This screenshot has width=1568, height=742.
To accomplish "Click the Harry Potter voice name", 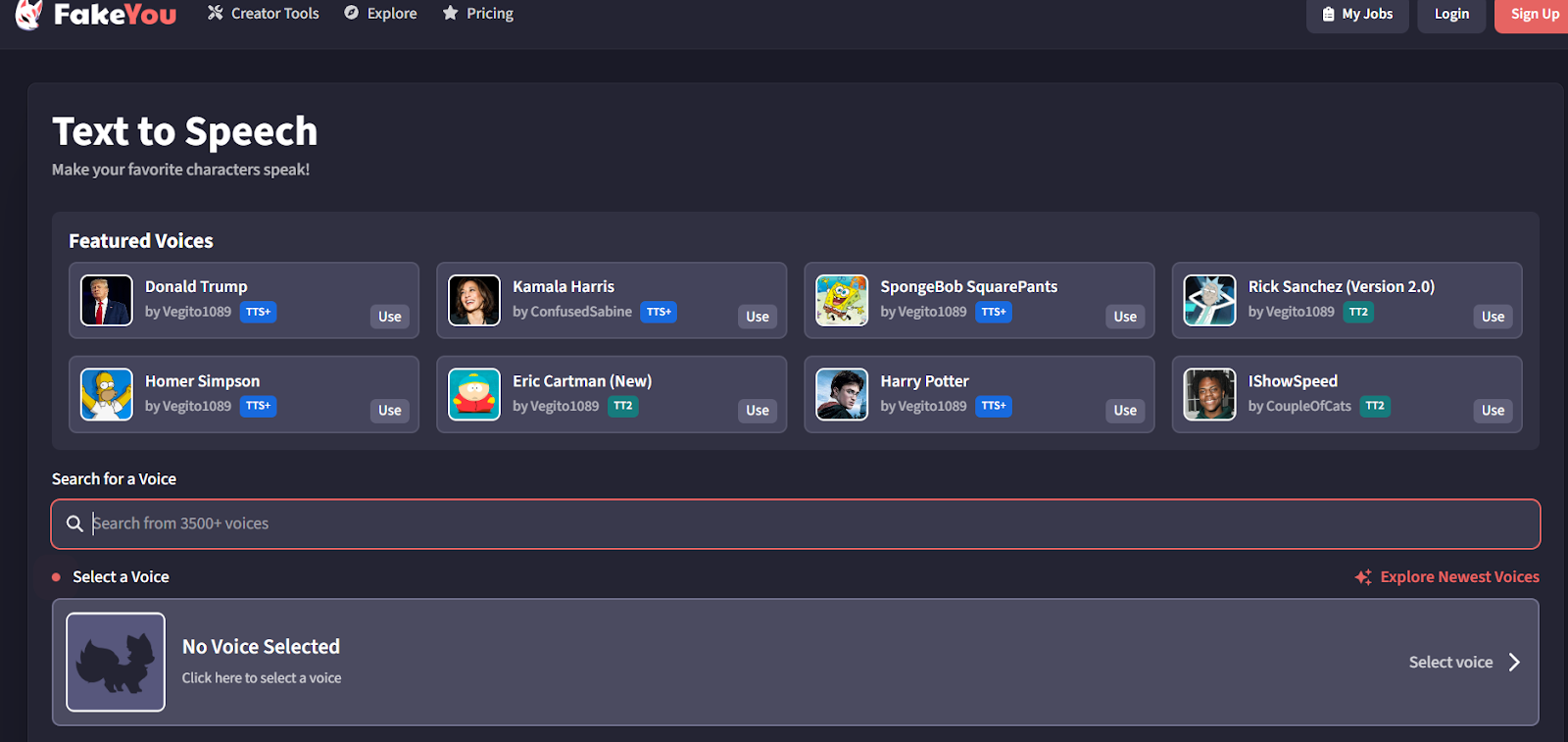I will point(924,381).
